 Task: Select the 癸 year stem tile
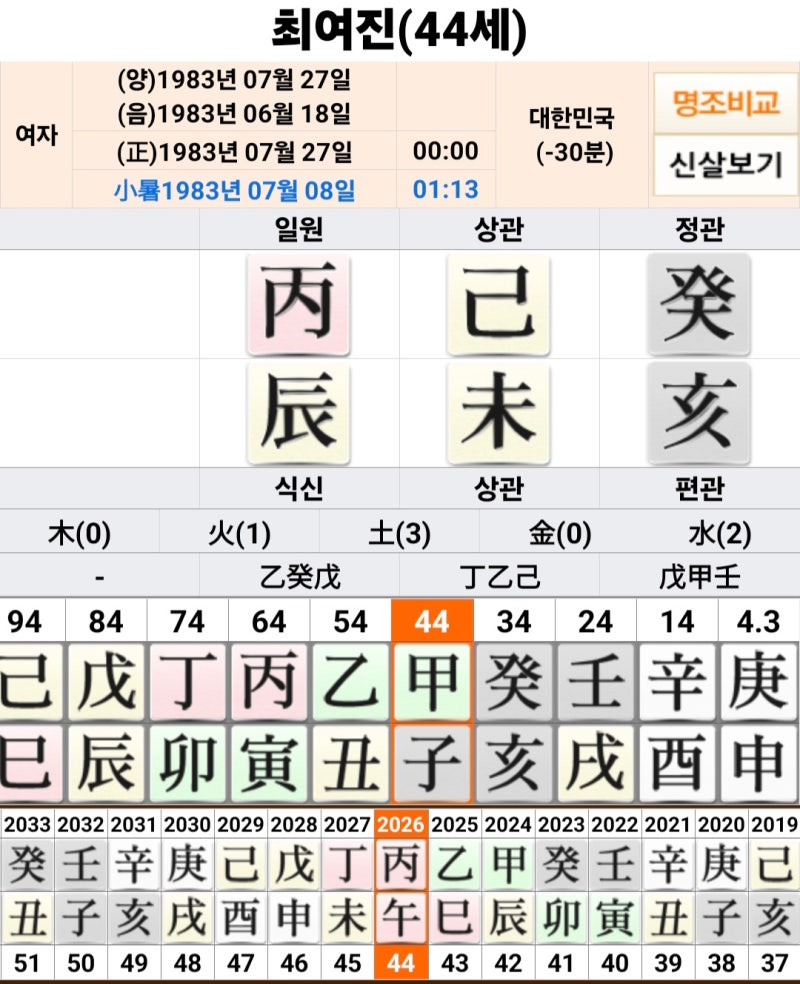(699, 304)
